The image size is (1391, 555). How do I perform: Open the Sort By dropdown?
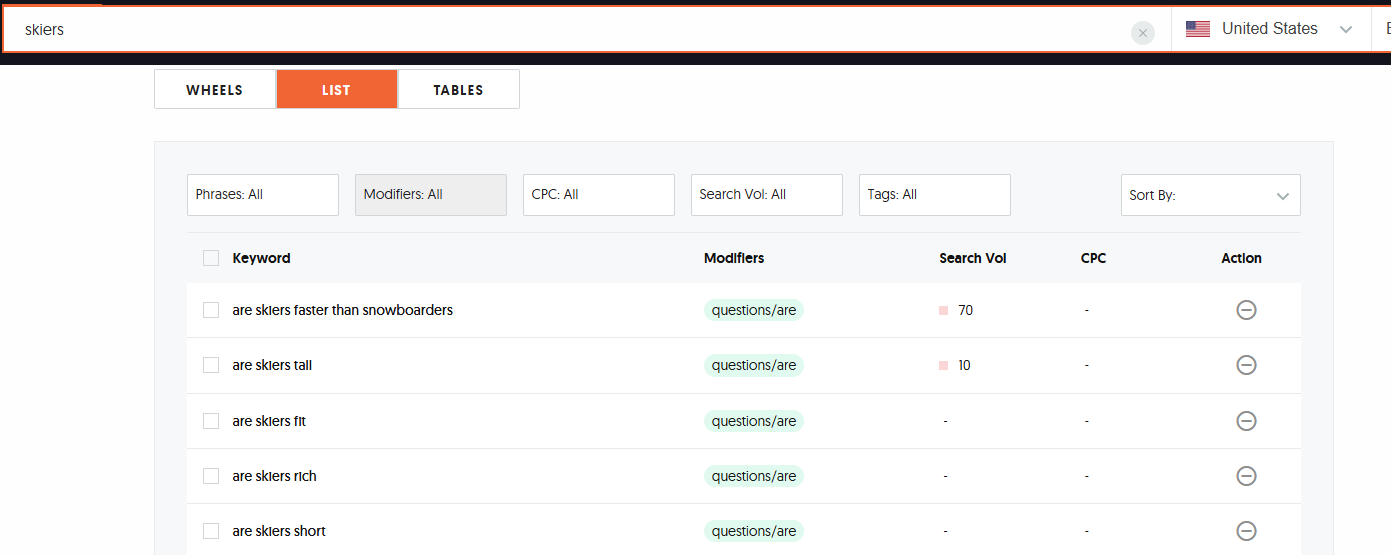pyautogui.click(x=1210, y=195)
